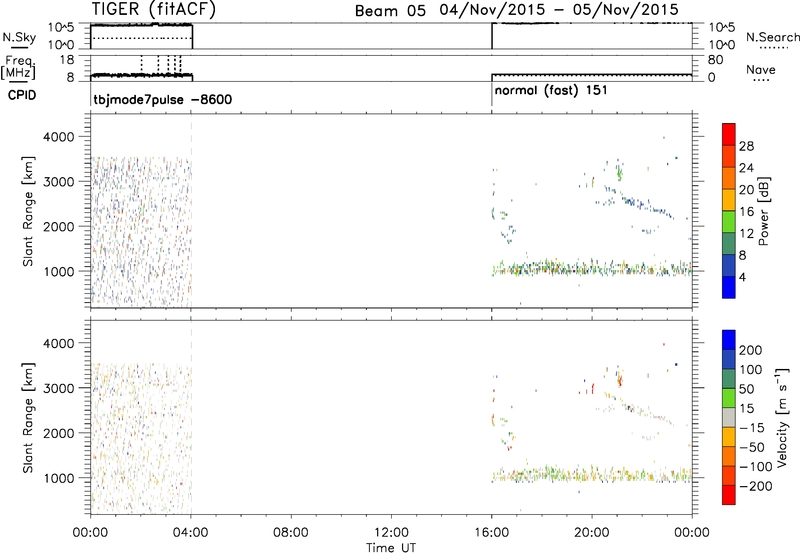The height and width of the screenshot is (554, 800).
Task: Click the '12:00' time axis tick label
Action: (391, 533)
